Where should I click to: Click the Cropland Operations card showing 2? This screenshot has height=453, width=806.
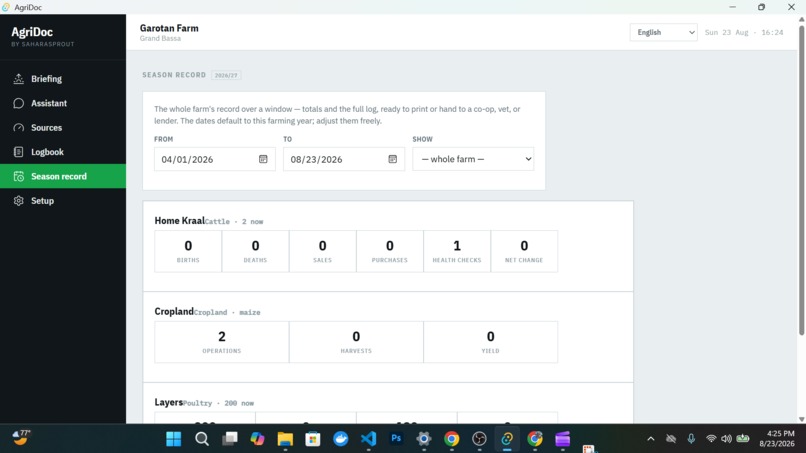[222, 342]
